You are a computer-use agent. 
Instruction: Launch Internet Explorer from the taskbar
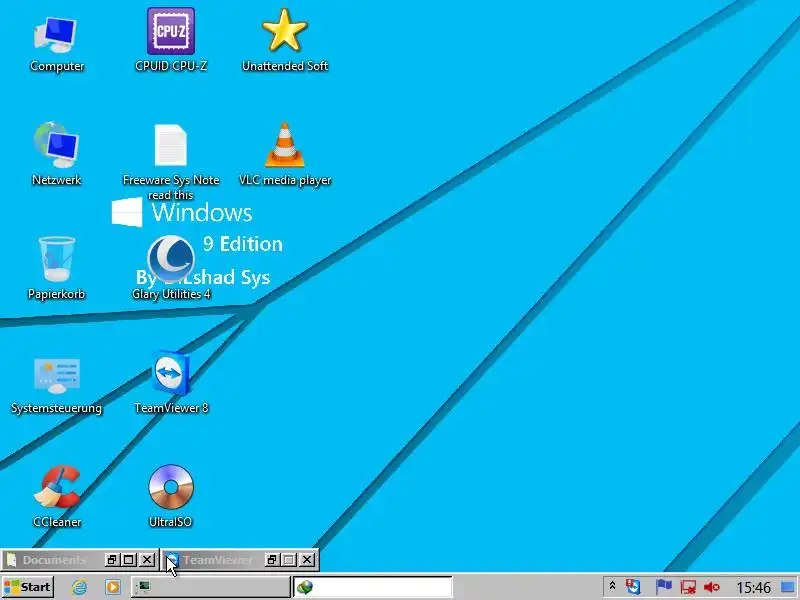pyautogui.click(x=79, y=587)
